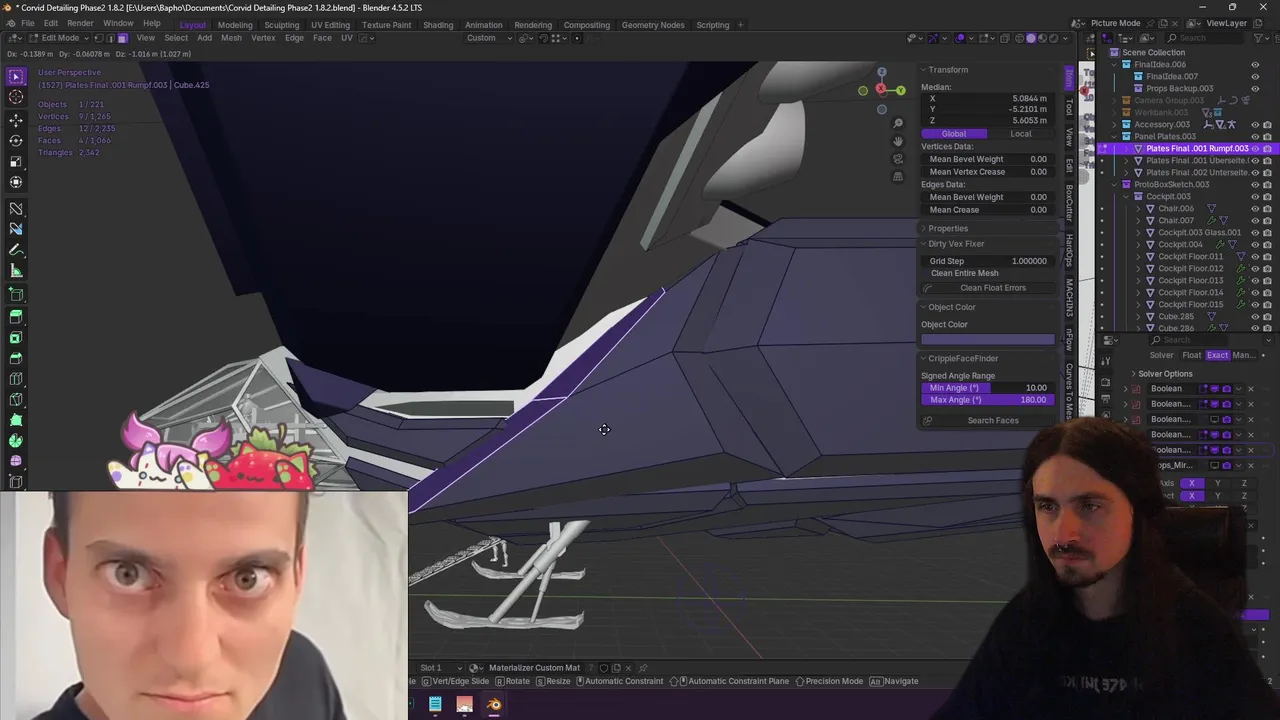This screenshot has width=1280, height=720.
Task: Click Clean Entire Mesh option
Action: pos(964,273)
